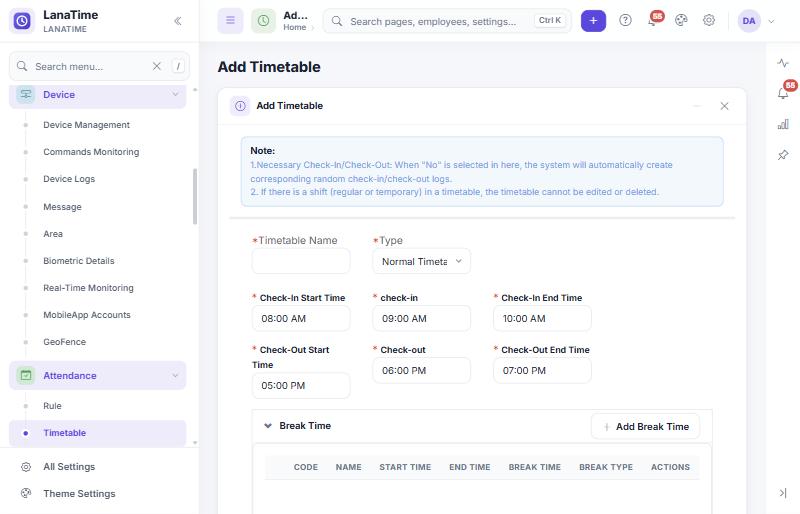Open right rail notification bell
This screenshot has height=514, width=800.
coord(783,93)
